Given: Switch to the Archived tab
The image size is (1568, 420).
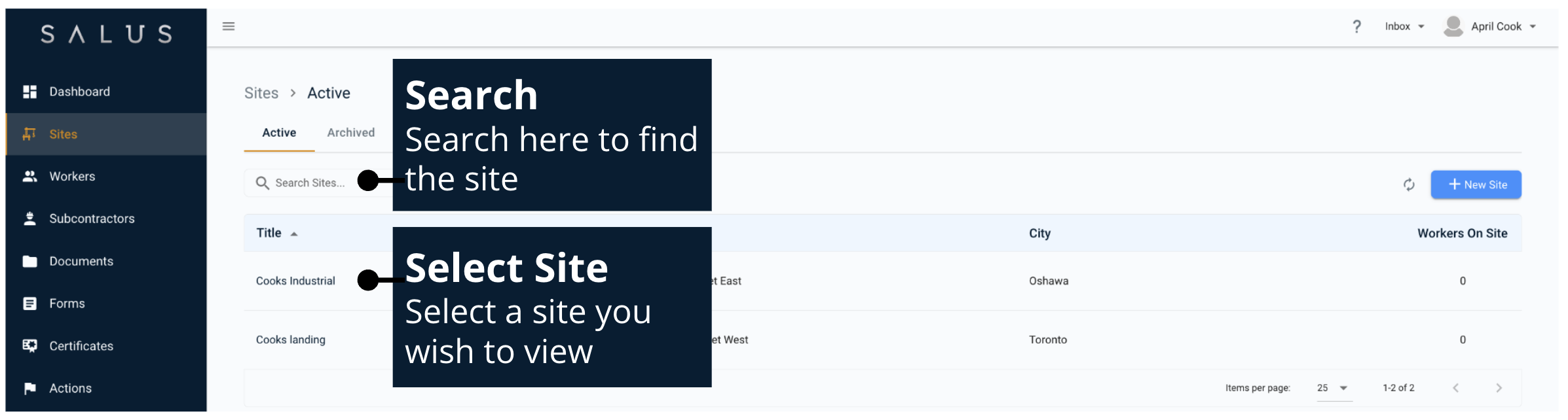Looking at the screenshot, I should coord(350,132).
